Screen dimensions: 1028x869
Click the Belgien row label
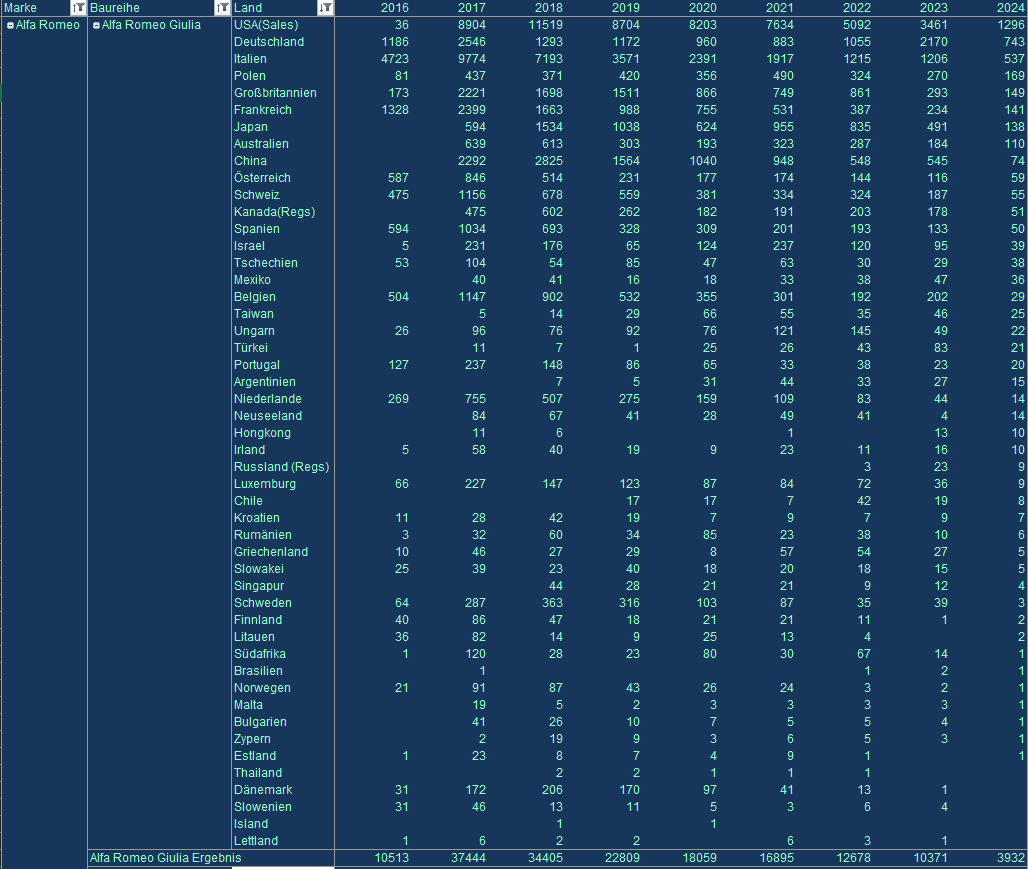254,297
